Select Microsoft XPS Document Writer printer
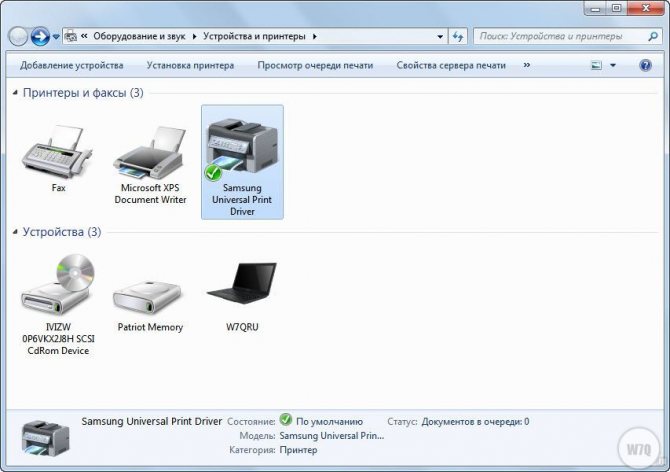Image resolution: width=670 pixels, height=472 pixels. click(x=150, y=152)
